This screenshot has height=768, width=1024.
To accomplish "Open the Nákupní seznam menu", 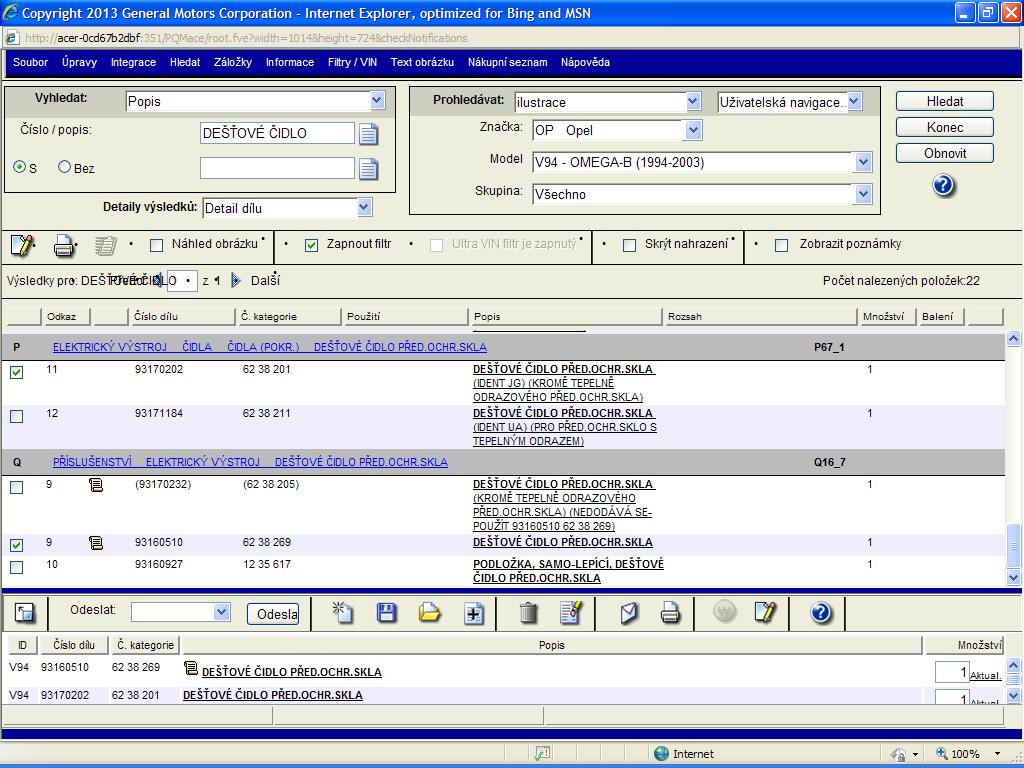I will (x=507, y=62).
